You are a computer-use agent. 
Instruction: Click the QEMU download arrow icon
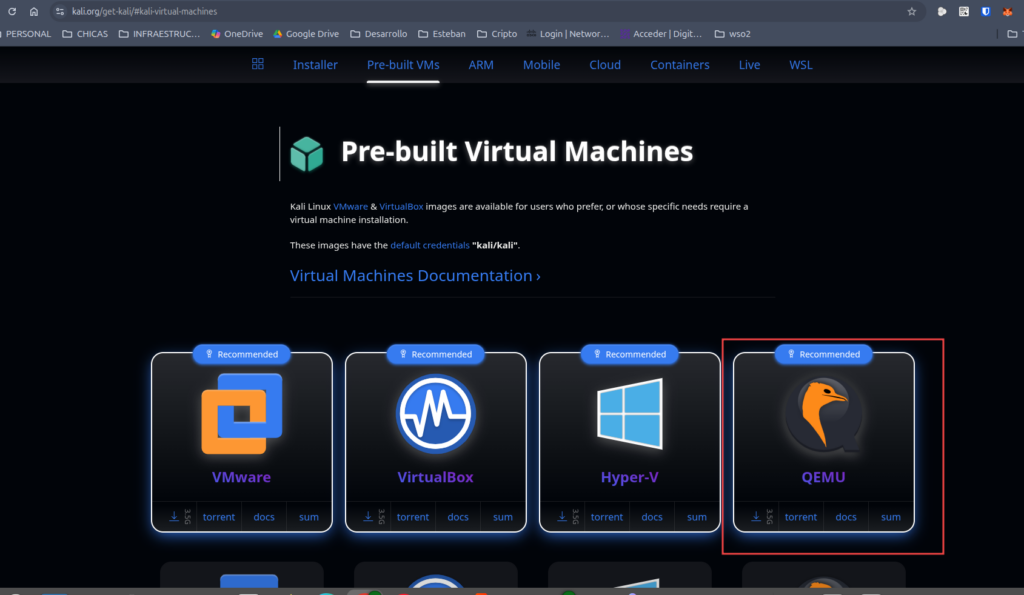tap(756, 517)
